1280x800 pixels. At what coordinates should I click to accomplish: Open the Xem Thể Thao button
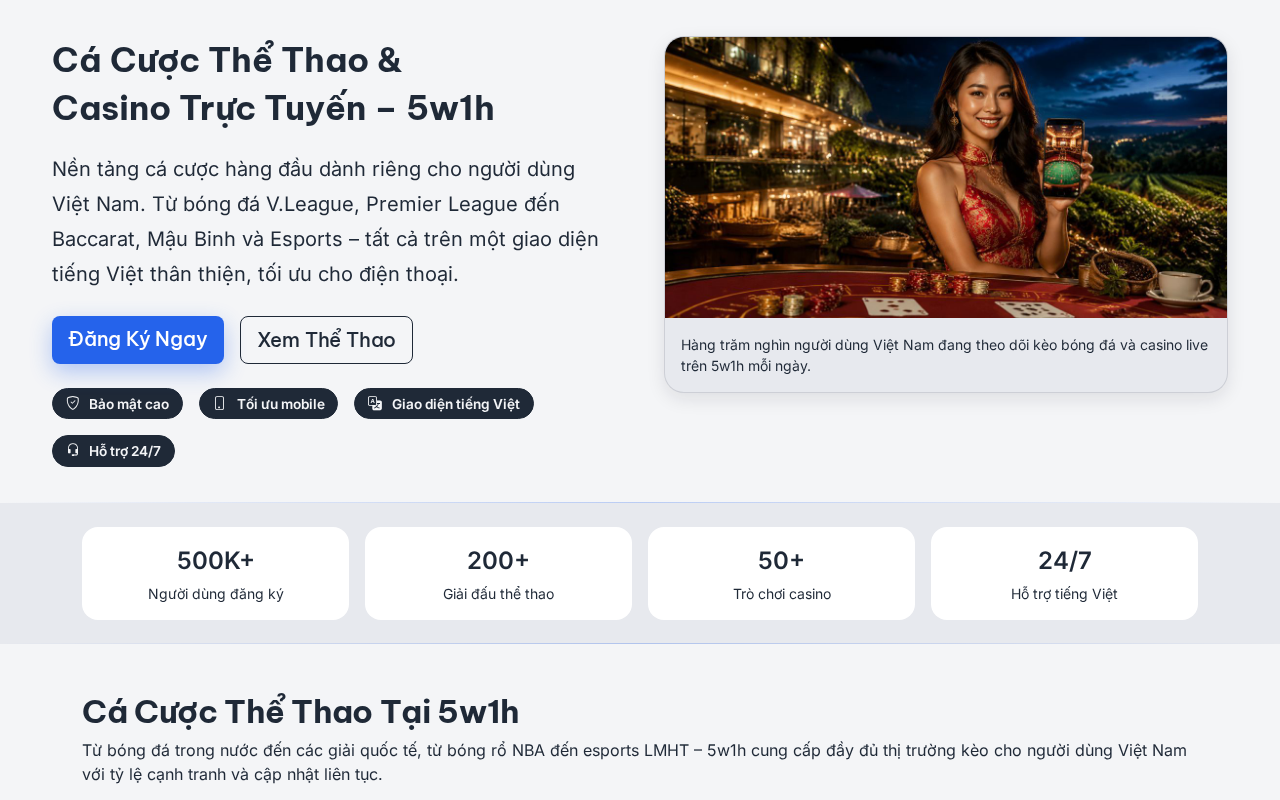tap(326, 340)
